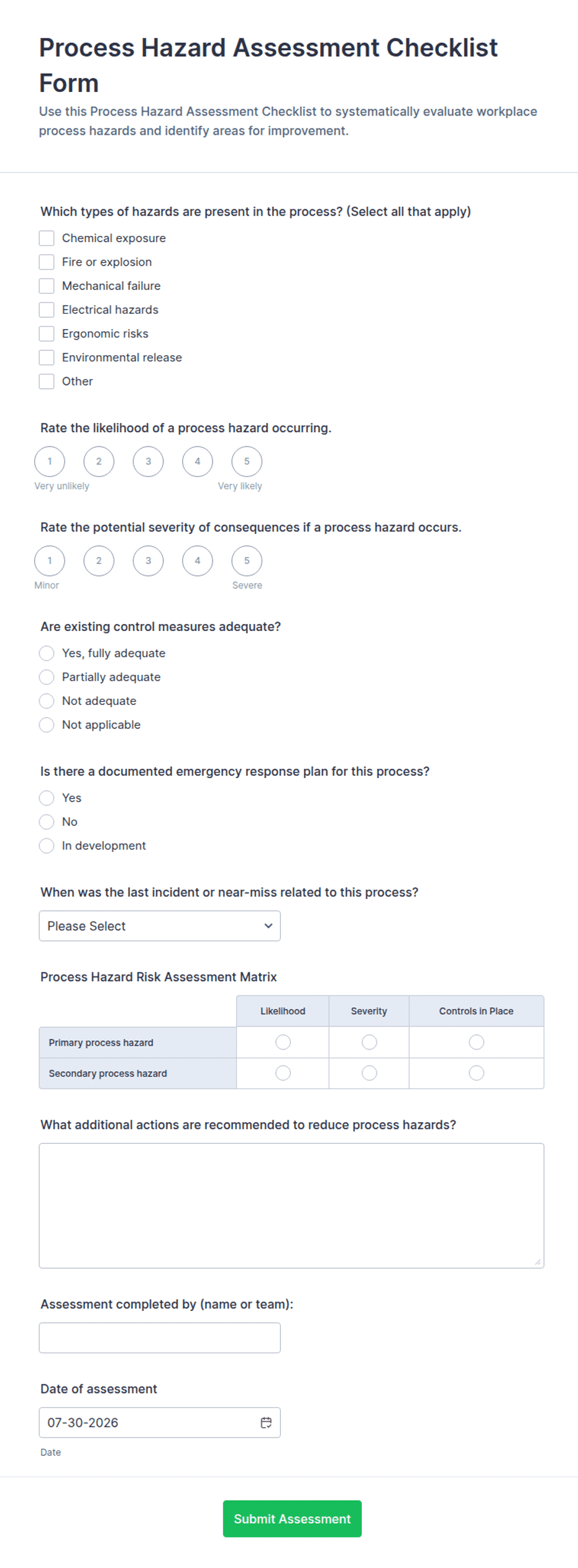Click the Date of assessment field
The width and height of the screenshot is (578, 1568).
click(160, 1422)
